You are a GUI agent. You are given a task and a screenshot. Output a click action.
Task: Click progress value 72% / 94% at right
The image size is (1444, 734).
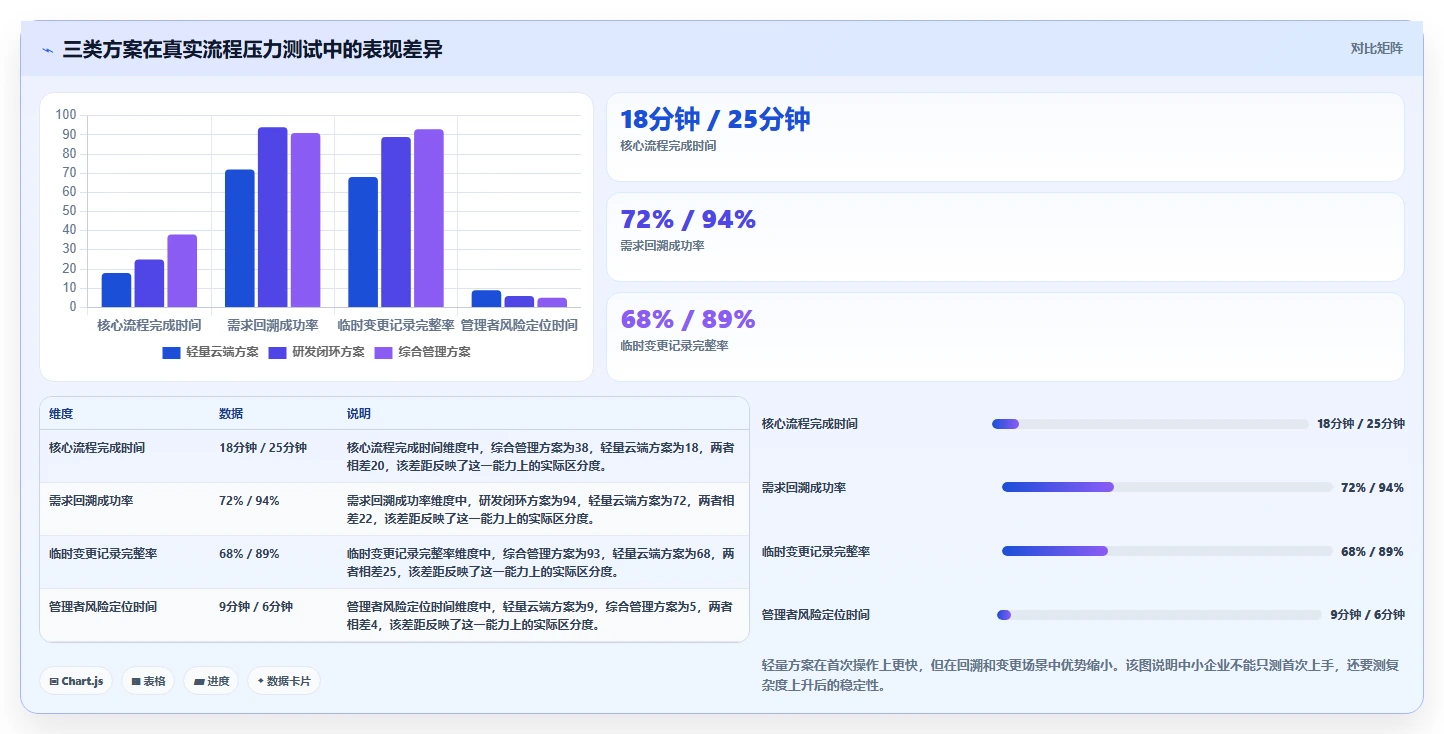click(1372, 488)
